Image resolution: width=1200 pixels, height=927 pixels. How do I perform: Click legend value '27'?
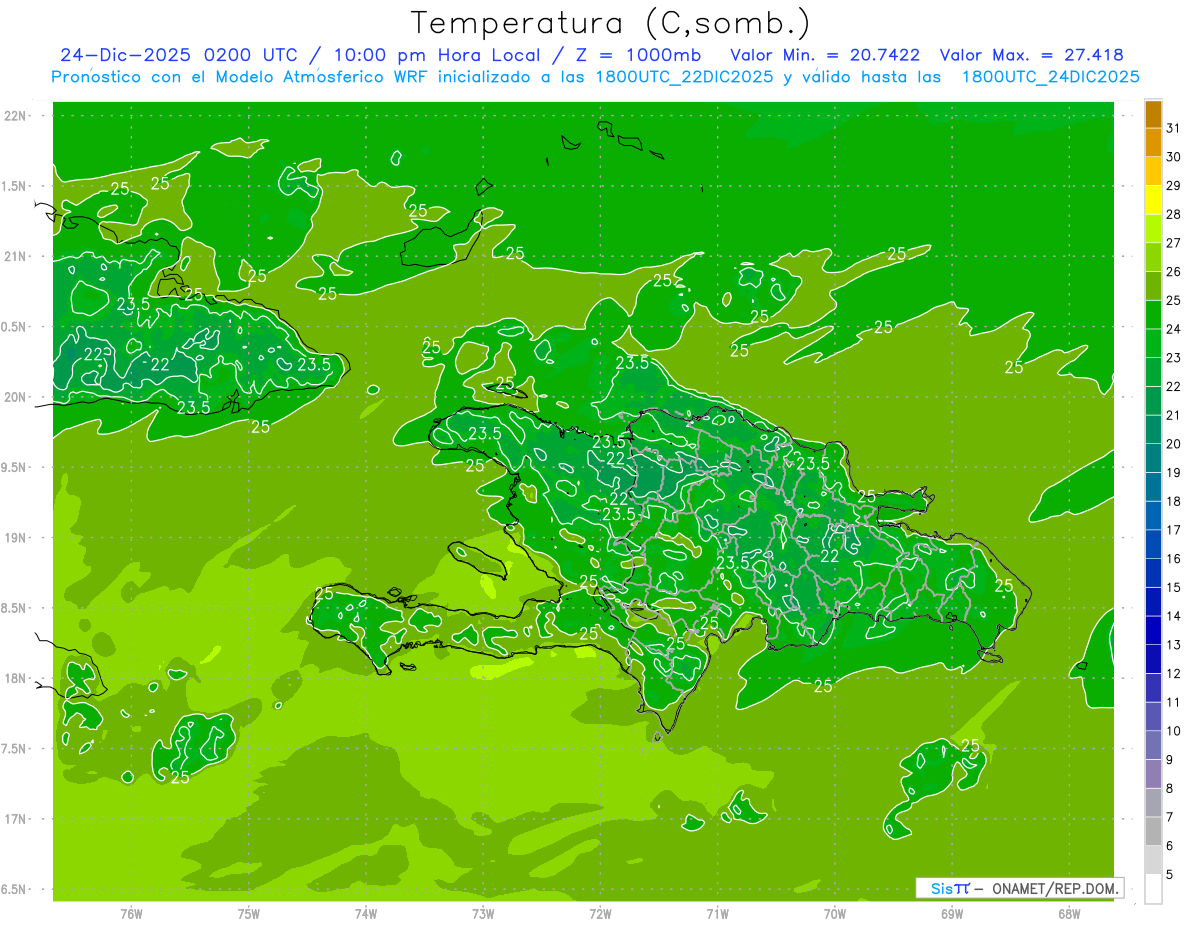point(1173,243)
